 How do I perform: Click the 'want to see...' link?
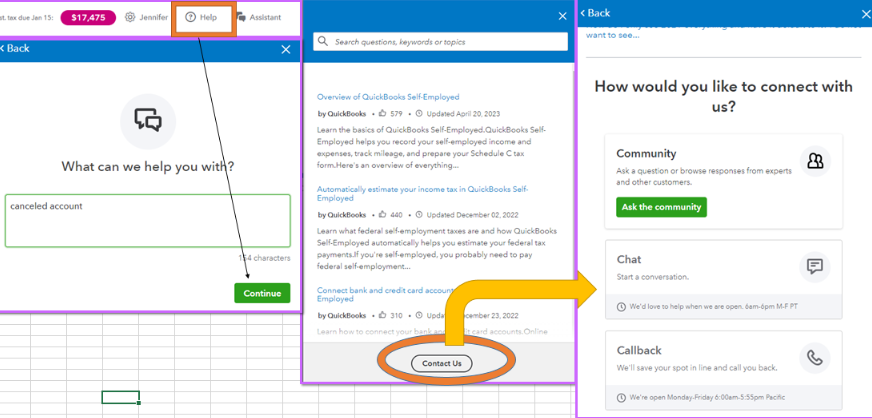tap(613, 34)
